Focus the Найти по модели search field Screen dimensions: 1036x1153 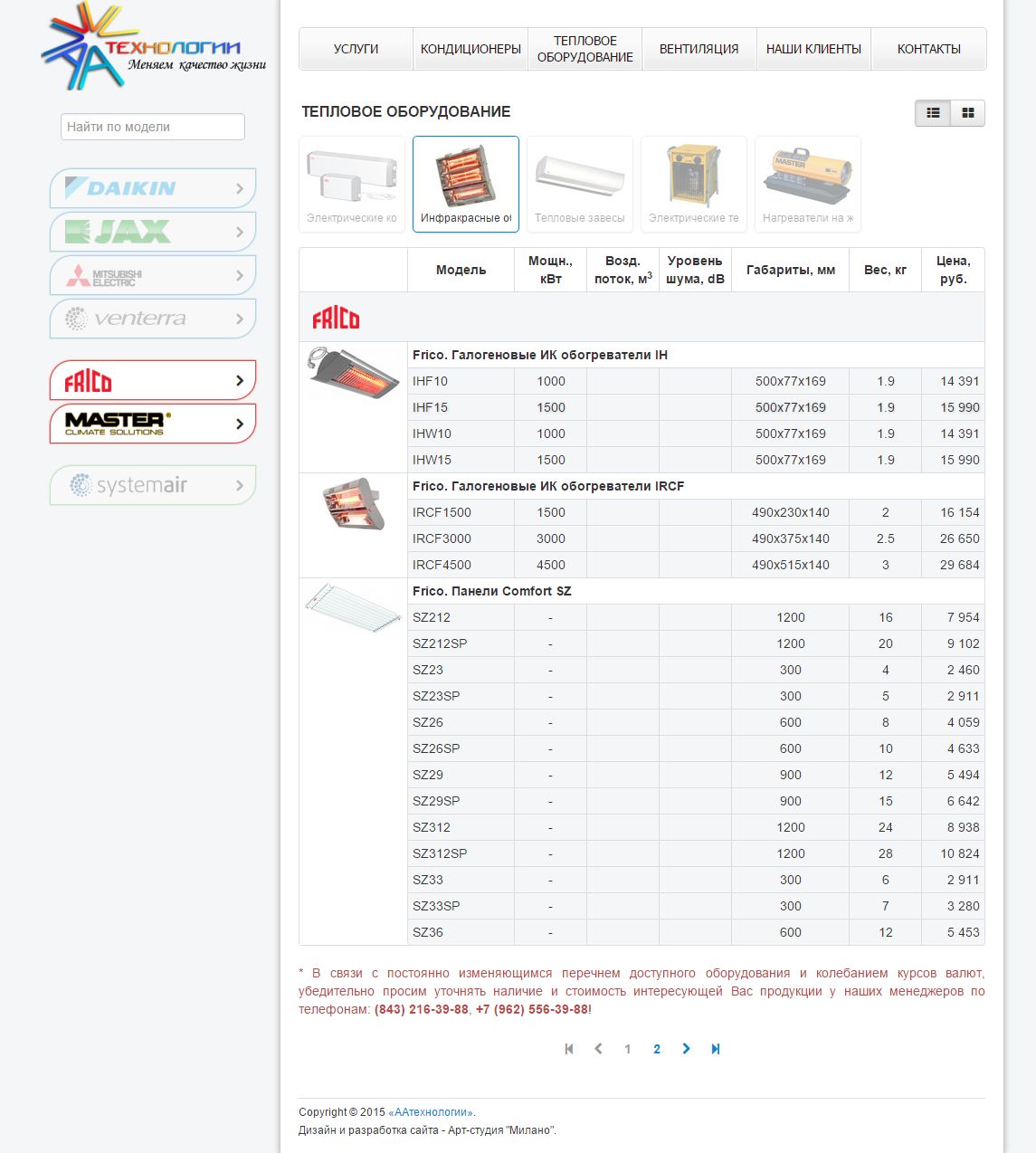[x=153, y=127]
